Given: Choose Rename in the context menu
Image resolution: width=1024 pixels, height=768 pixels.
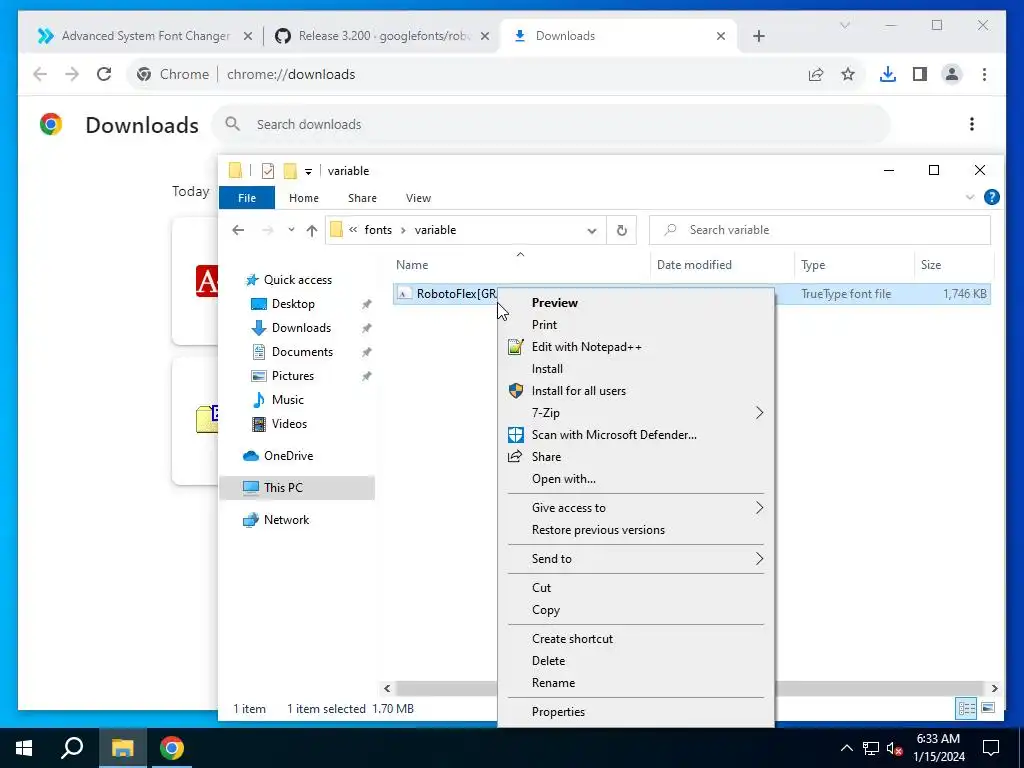Looking at the screenshot, I should click(553, 683).
